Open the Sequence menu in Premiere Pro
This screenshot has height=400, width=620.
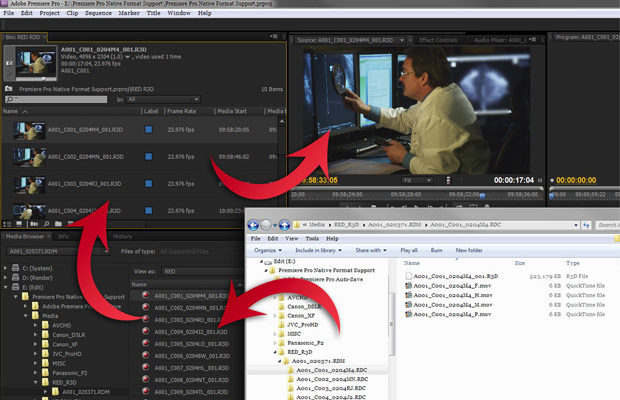98,13
